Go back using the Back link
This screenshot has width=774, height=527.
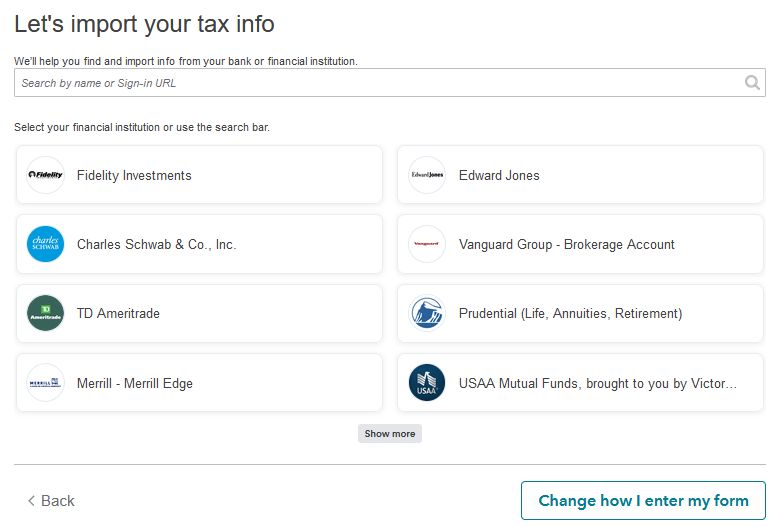51,501
